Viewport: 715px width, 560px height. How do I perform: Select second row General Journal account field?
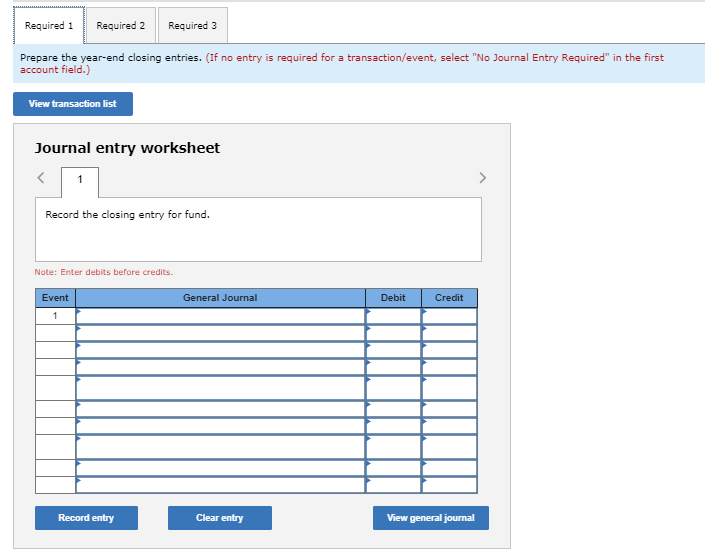220,333
